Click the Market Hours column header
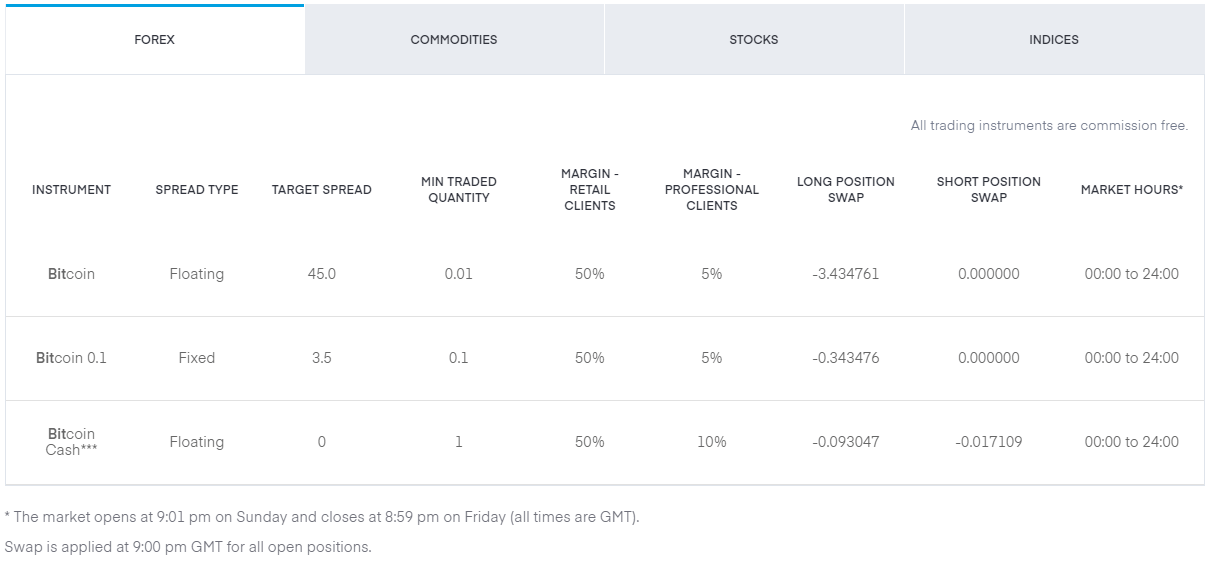Image resolution: width=1211 pixels, height=565 pixels. click(1131, 190)
